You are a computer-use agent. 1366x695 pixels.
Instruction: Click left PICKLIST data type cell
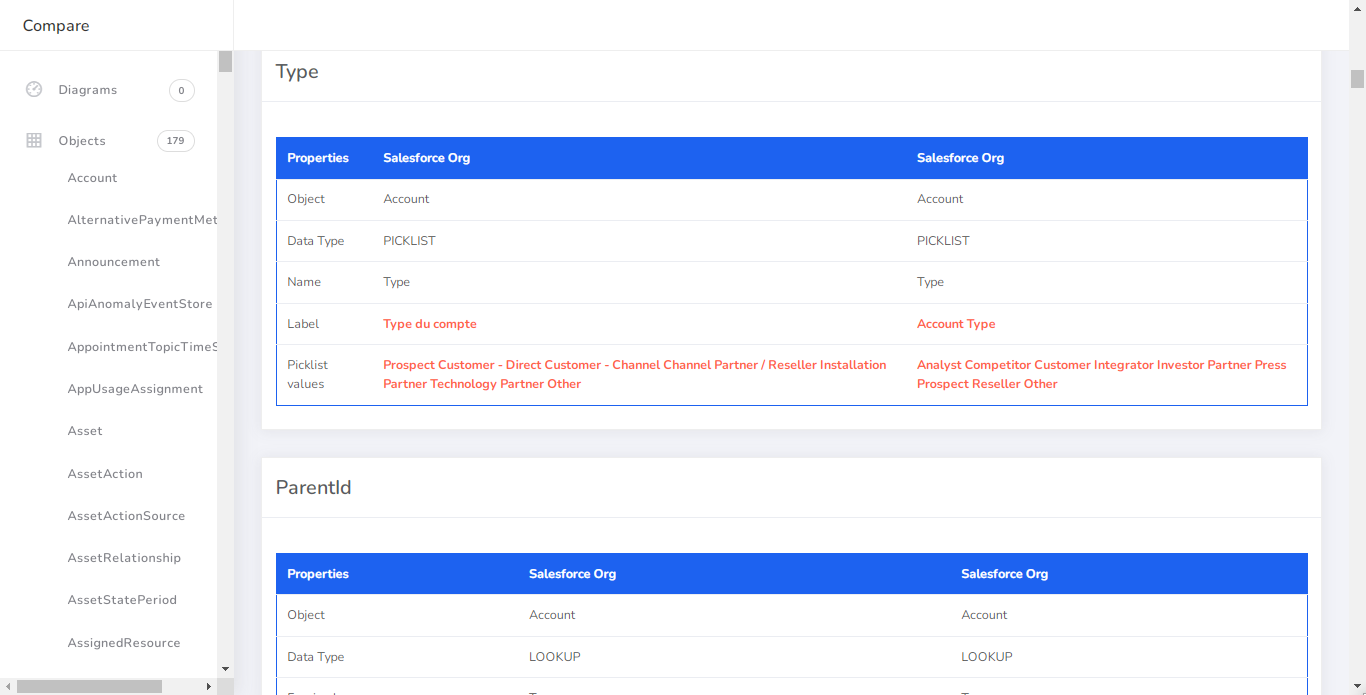pyautogui.click(x=409, y=241)
